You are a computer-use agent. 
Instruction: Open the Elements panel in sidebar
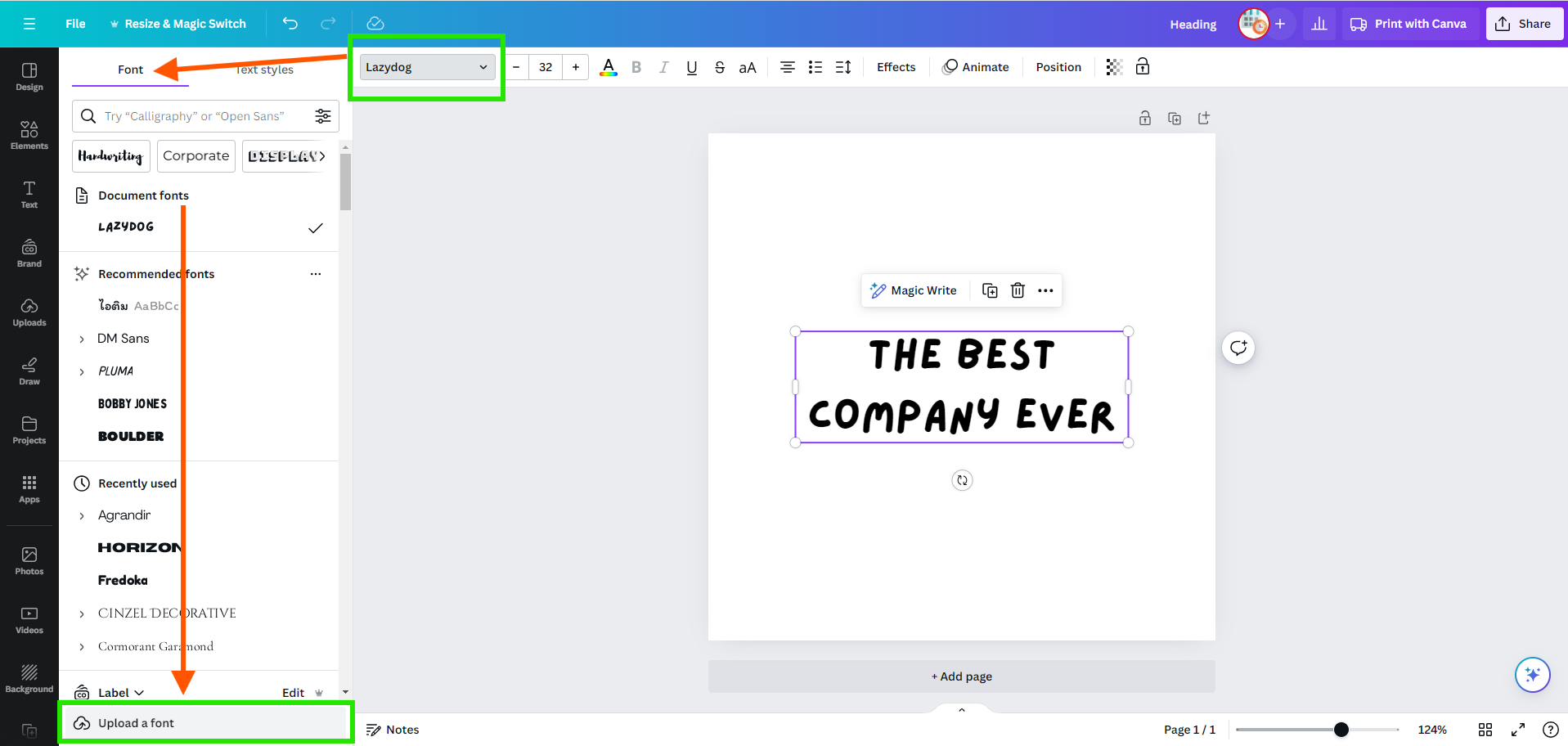tap(29, 135)
